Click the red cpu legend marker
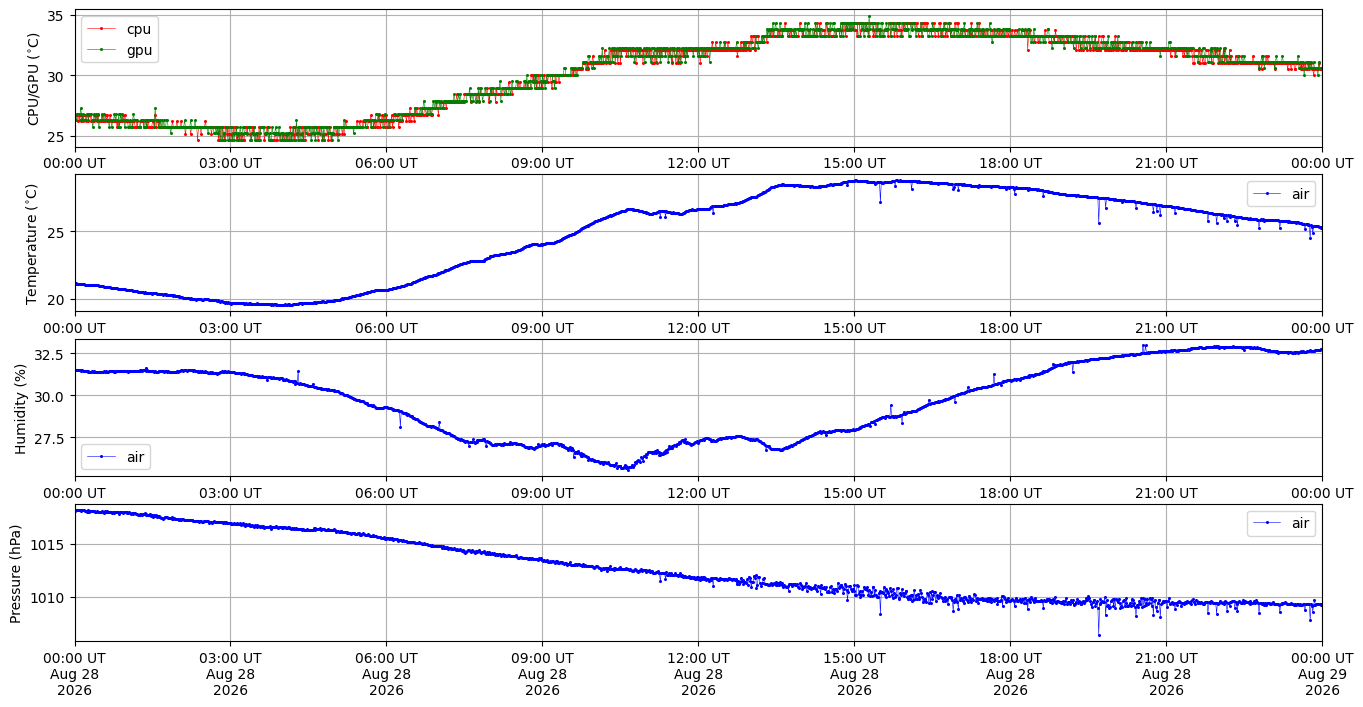1363x707 pixels. (102, 29)
